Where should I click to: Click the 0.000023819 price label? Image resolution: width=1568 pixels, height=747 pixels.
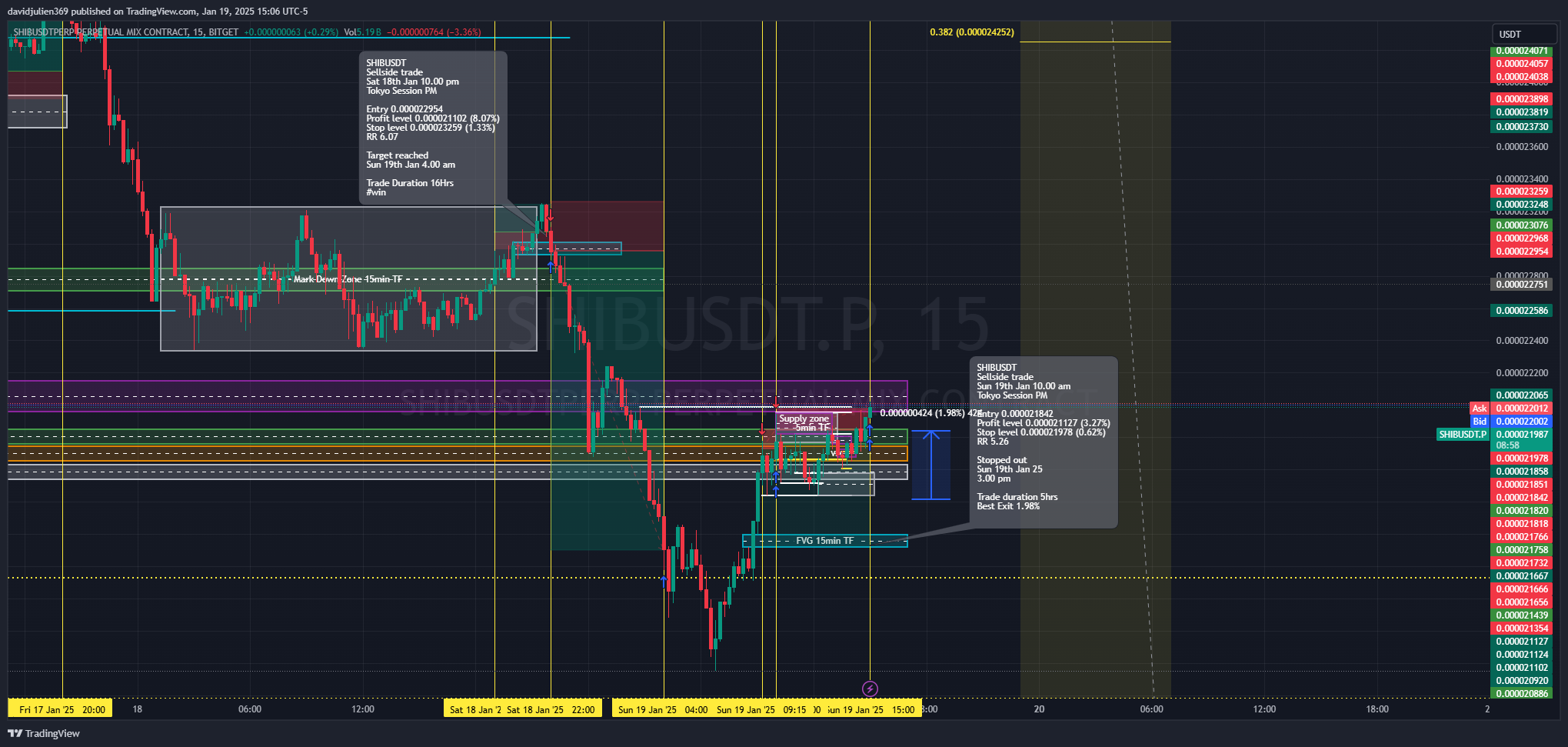(x=1522, y=112)
